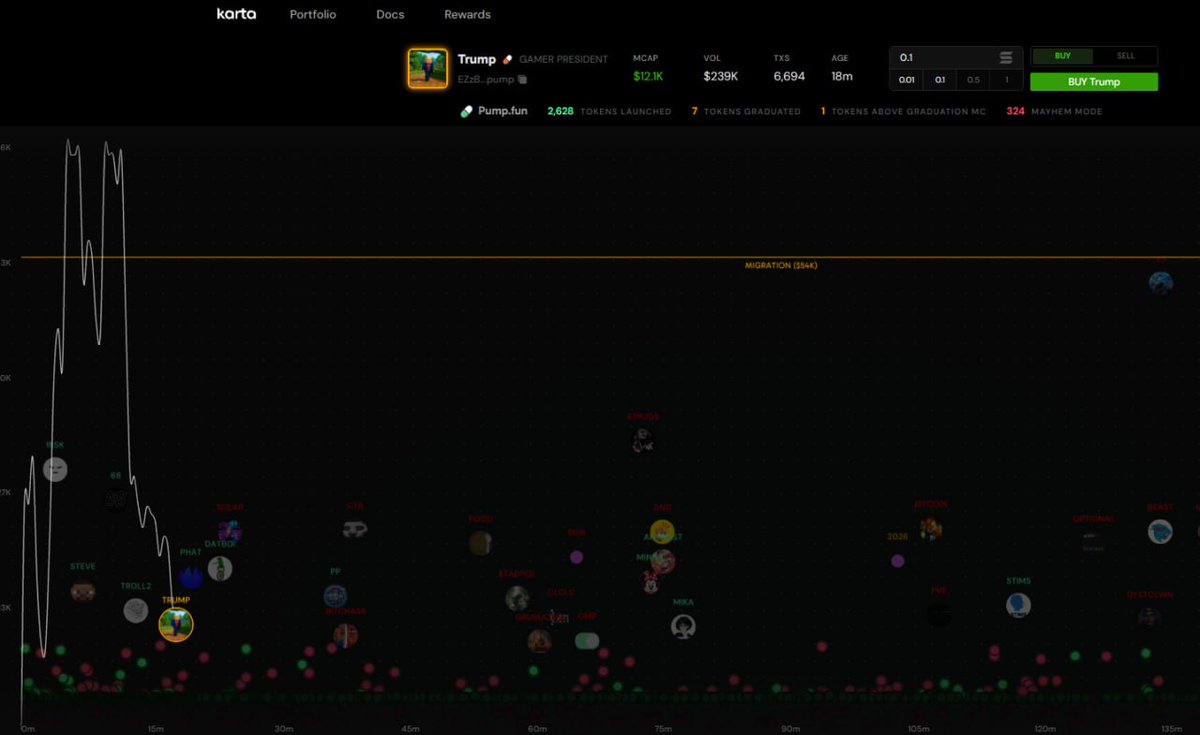Click the 120m time axis label
This screenshot has height=735, width=1200.
coord(1045,728)
